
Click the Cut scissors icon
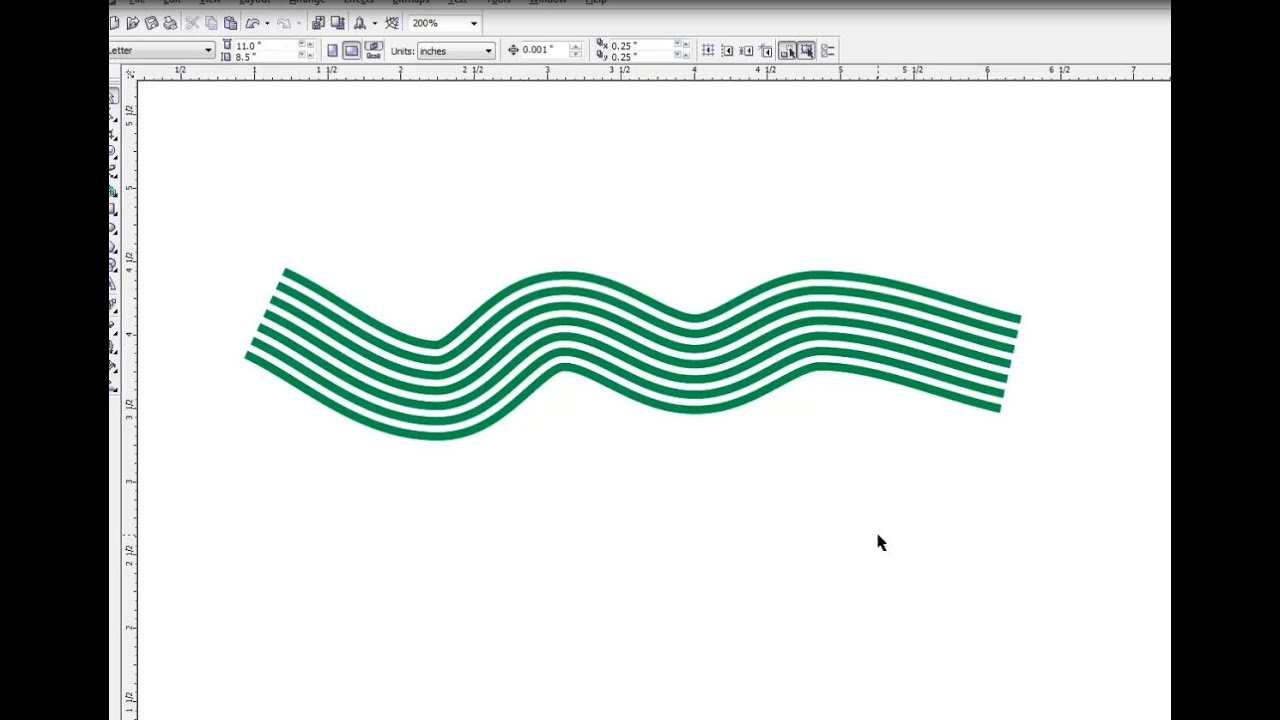(192, 23)
